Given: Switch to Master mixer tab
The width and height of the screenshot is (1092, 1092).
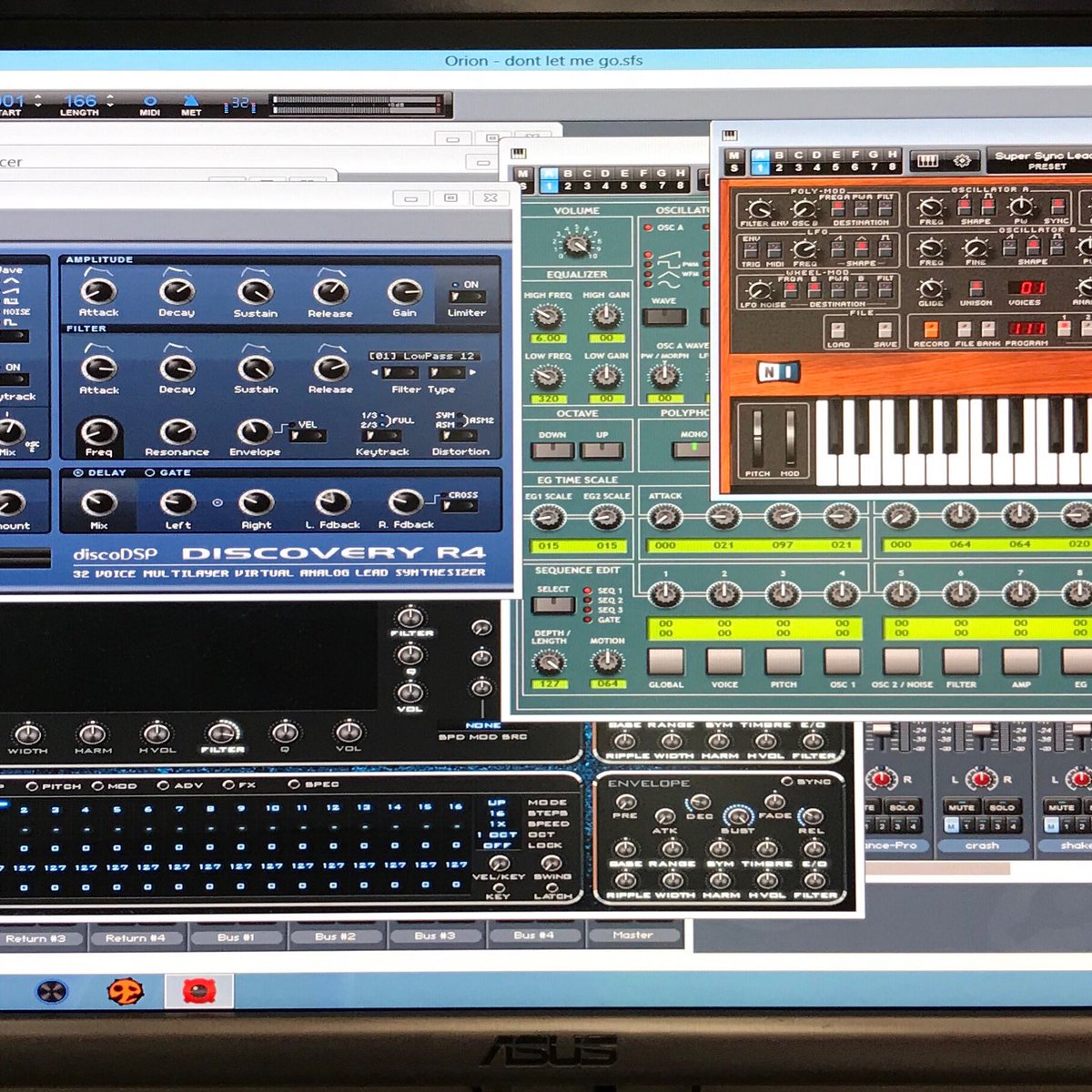Looking at the screenshot, I should tap(633, 935).
